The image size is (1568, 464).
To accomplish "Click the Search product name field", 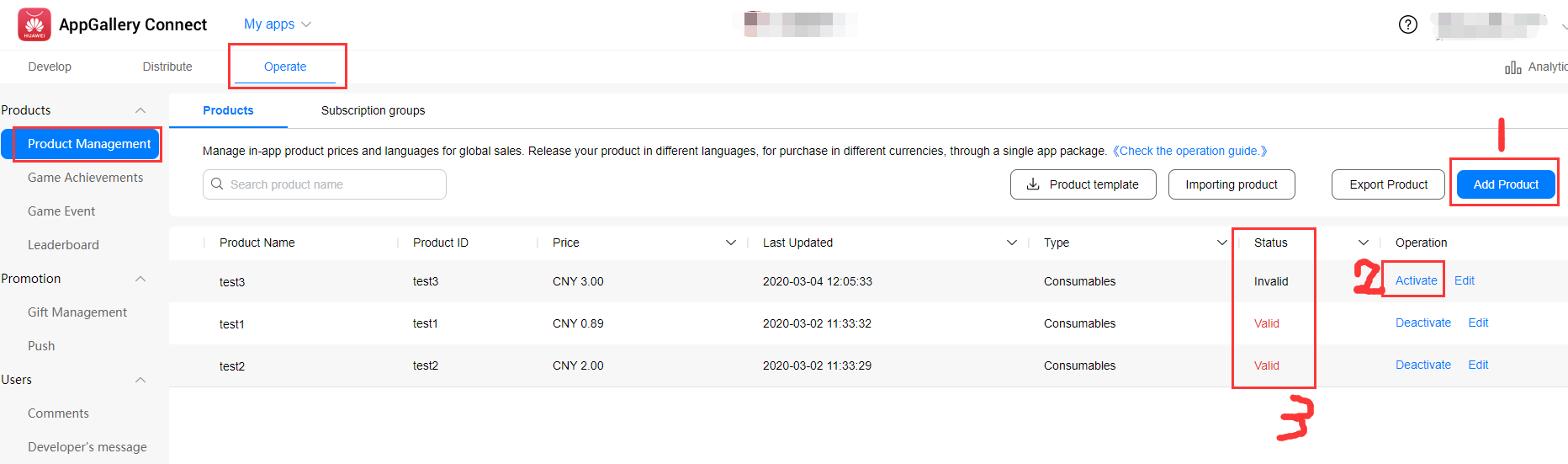I will [325, 184].
